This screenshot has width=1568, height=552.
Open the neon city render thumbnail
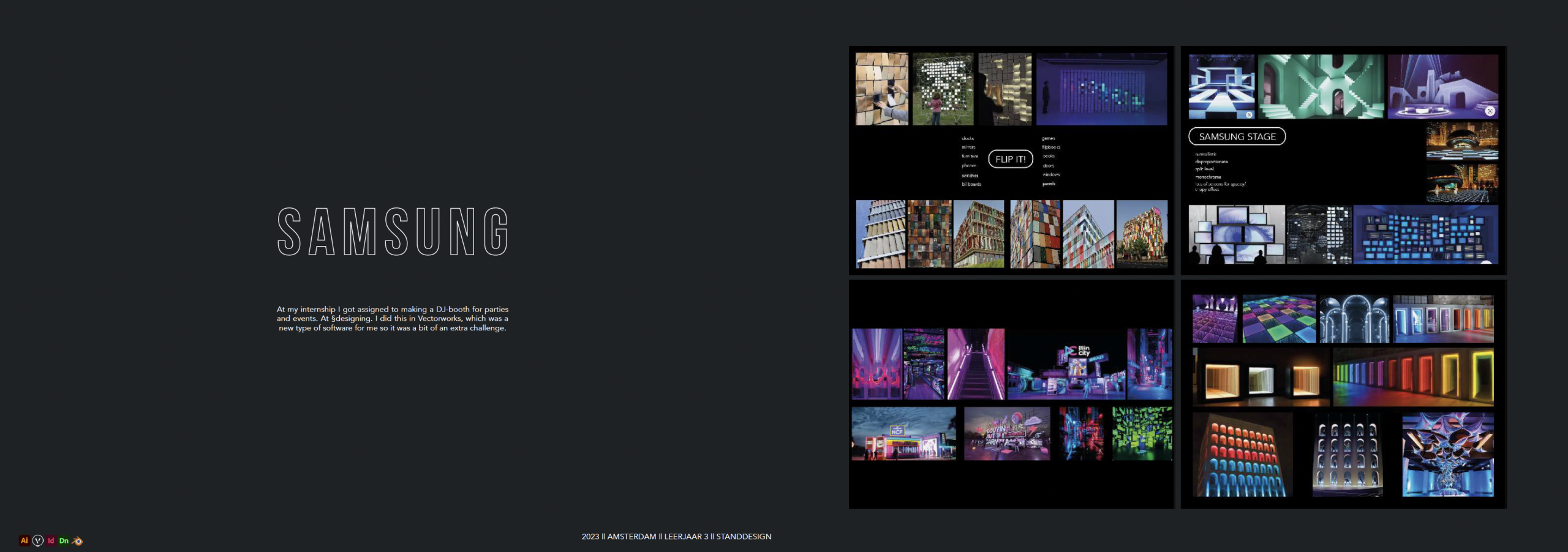tap(1066, 364)
